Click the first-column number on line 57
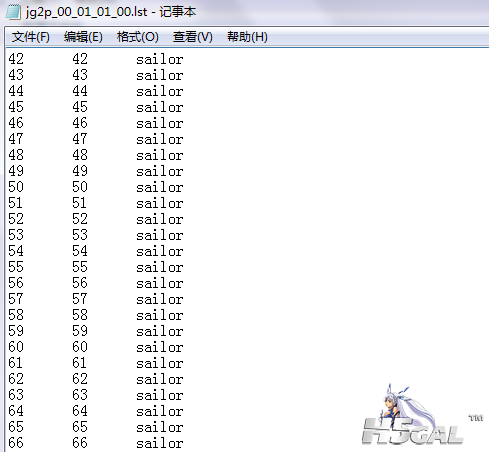Screen dimensions: 489x452 pyautogui.click(x=16, y=299)
